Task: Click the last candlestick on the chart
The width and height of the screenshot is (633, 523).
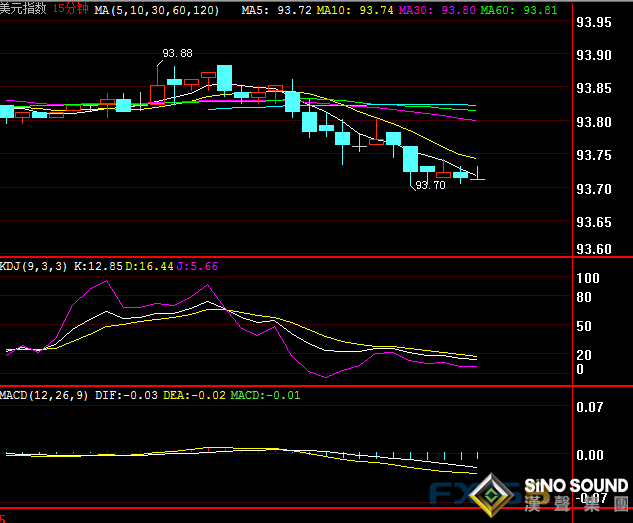Action: tap(477, 178)
